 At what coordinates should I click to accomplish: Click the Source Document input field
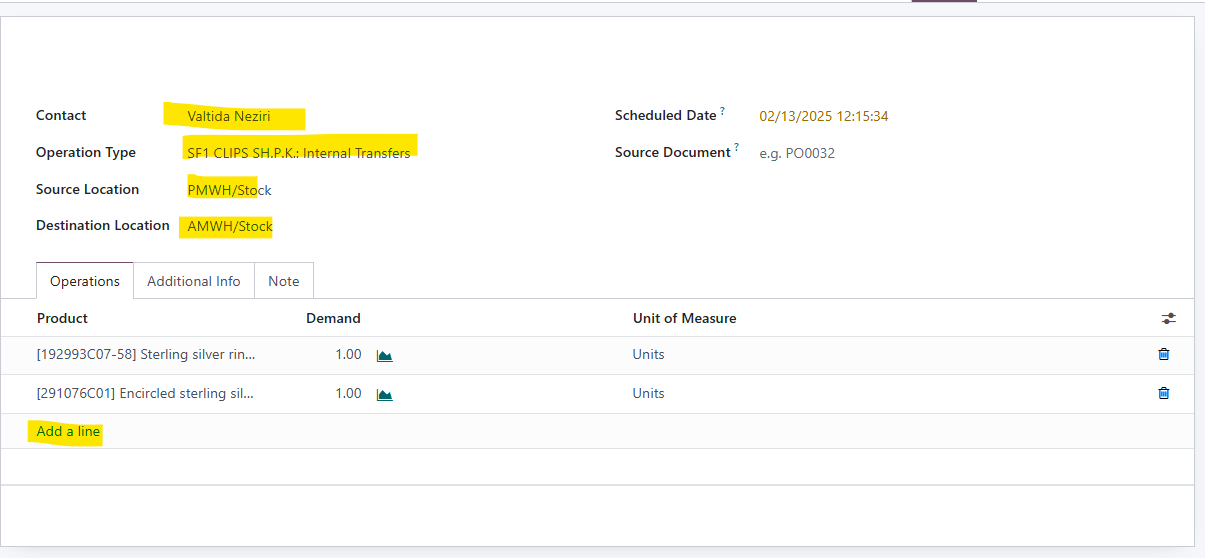850,153
